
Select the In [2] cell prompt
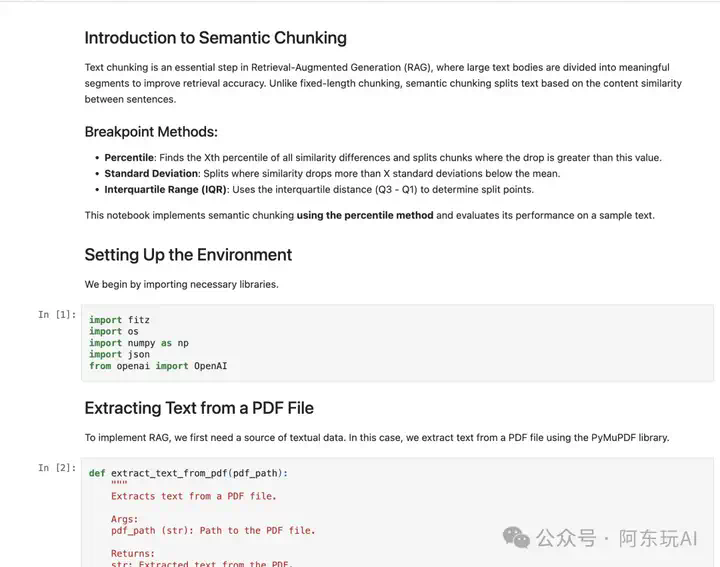[x=57, y=468]
